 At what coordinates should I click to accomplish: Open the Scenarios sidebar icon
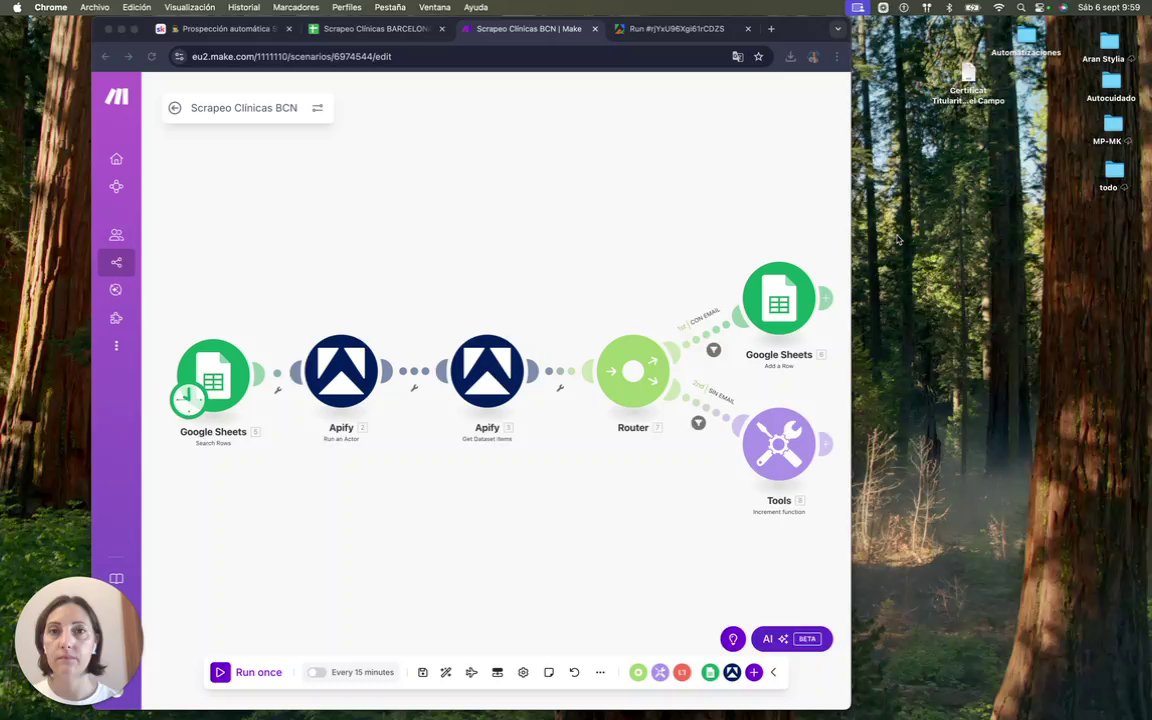116,262
